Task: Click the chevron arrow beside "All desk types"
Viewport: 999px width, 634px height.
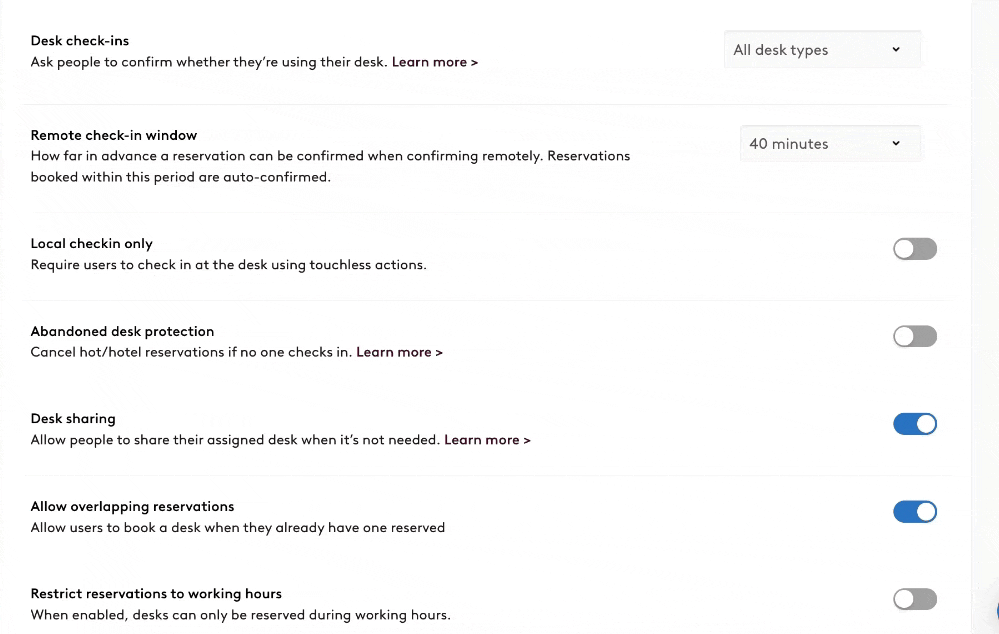Action: click(x=896, y=50)
